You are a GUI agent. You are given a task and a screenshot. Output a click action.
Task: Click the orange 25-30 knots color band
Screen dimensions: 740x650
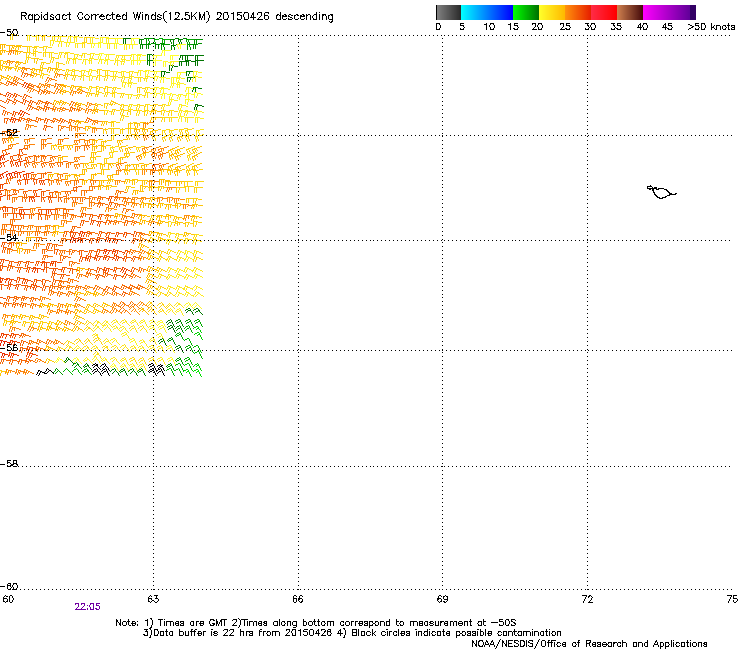pos(578,12)
